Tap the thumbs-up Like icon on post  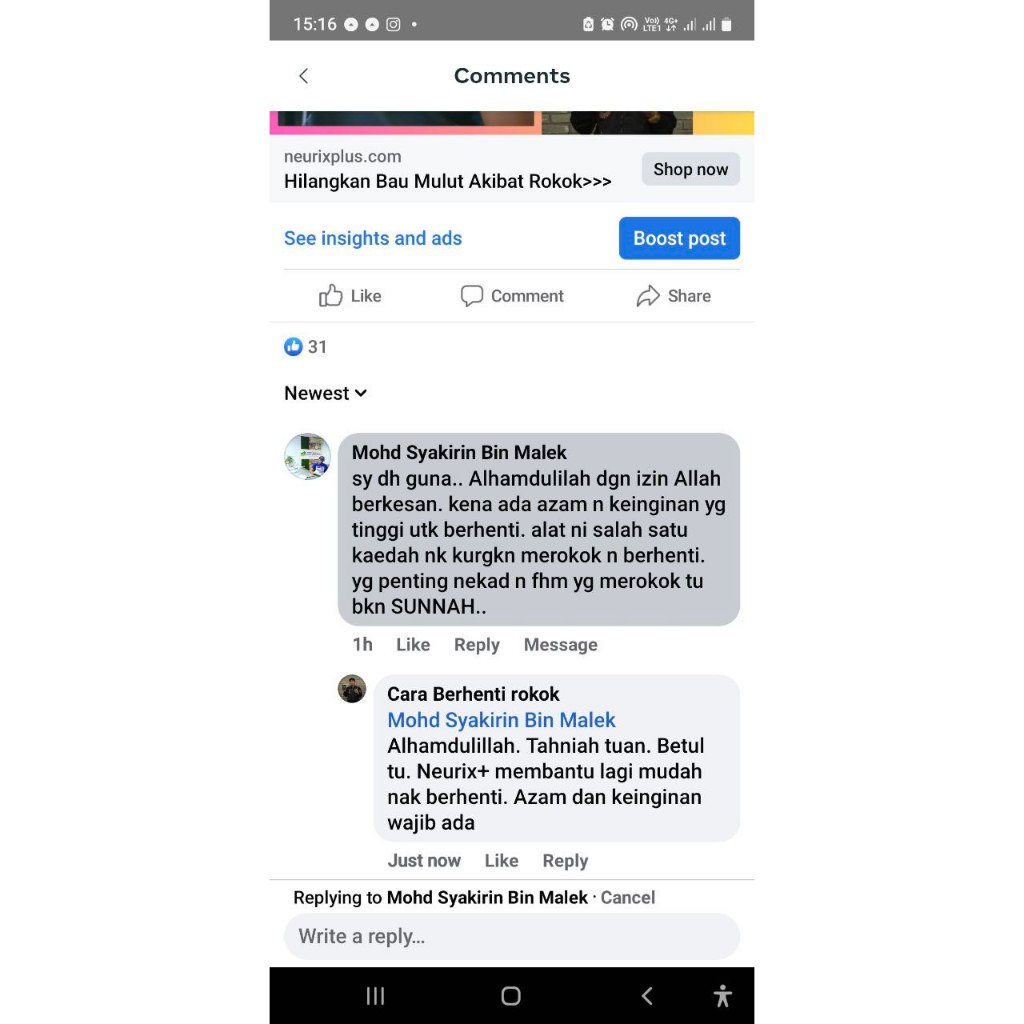coord(330,296)
